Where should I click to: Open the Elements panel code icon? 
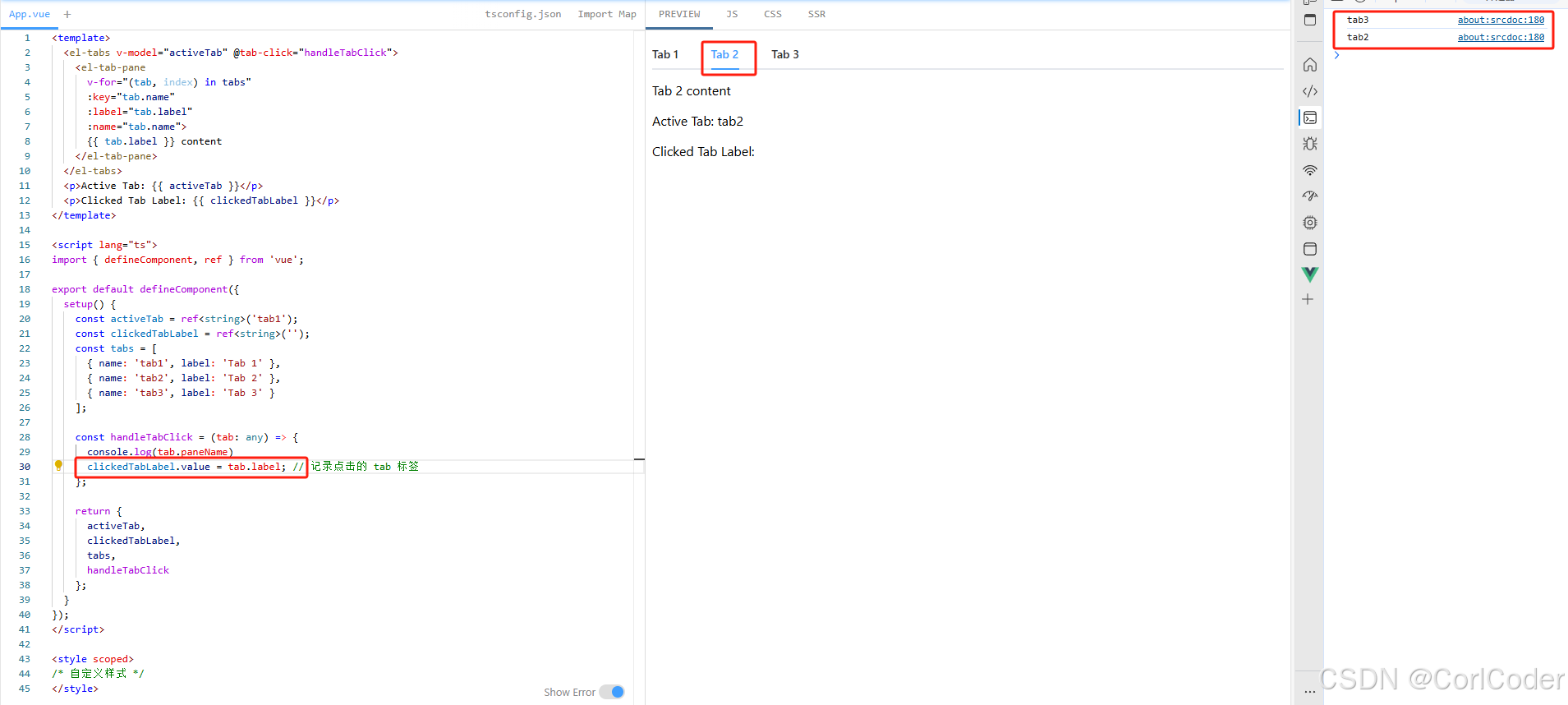coord(1310,91)
